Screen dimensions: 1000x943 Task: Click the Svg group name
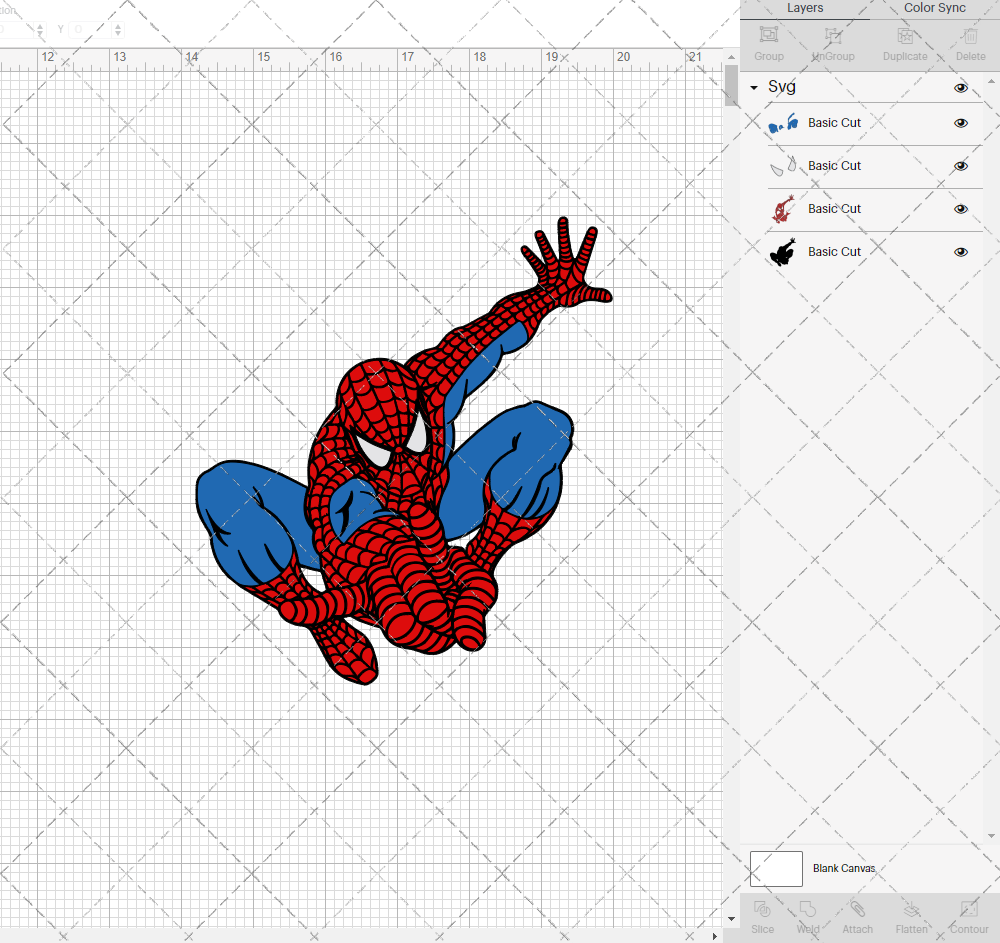point(781,87)
